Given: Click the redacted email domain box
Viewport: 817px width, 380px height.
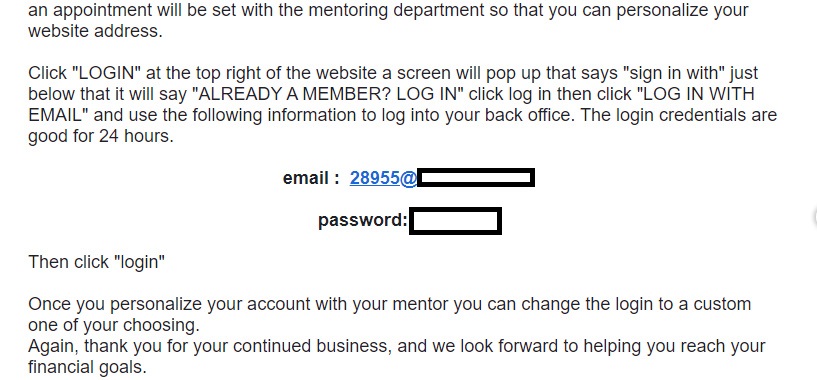Looking at the screenshot, I should tap(476, 178).
